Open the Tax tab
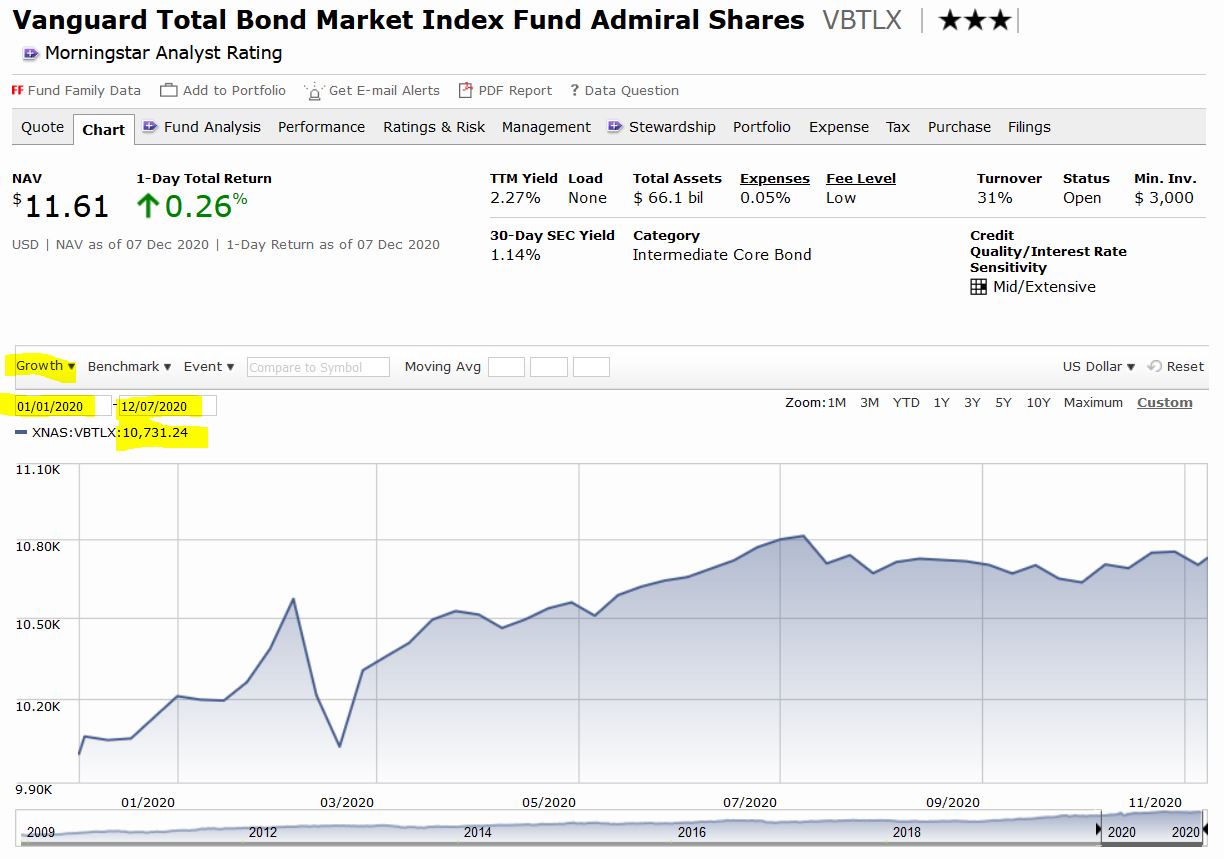 [898, 127]
